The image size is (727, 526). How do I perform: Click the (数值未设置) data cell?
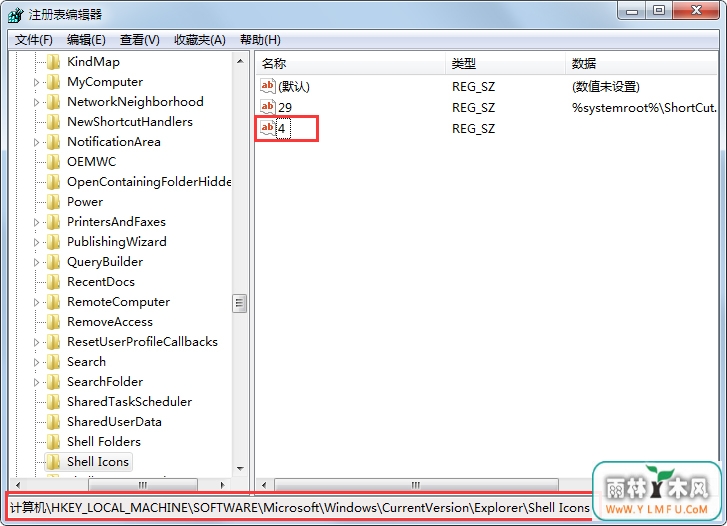pyautogui.click(x=606, y=87)
